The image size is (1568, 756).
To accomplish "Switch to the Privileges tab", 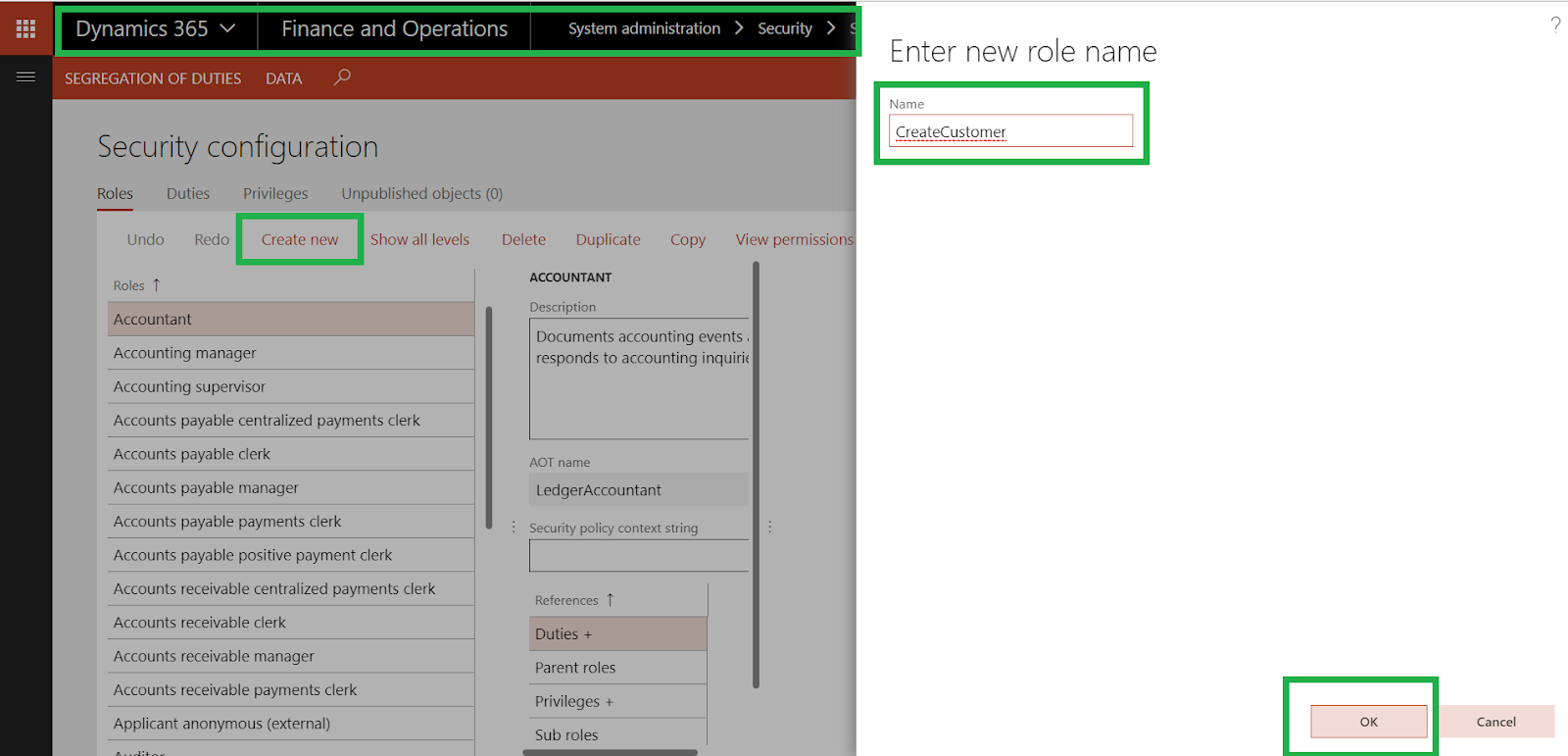I will (x=275, y=193).
